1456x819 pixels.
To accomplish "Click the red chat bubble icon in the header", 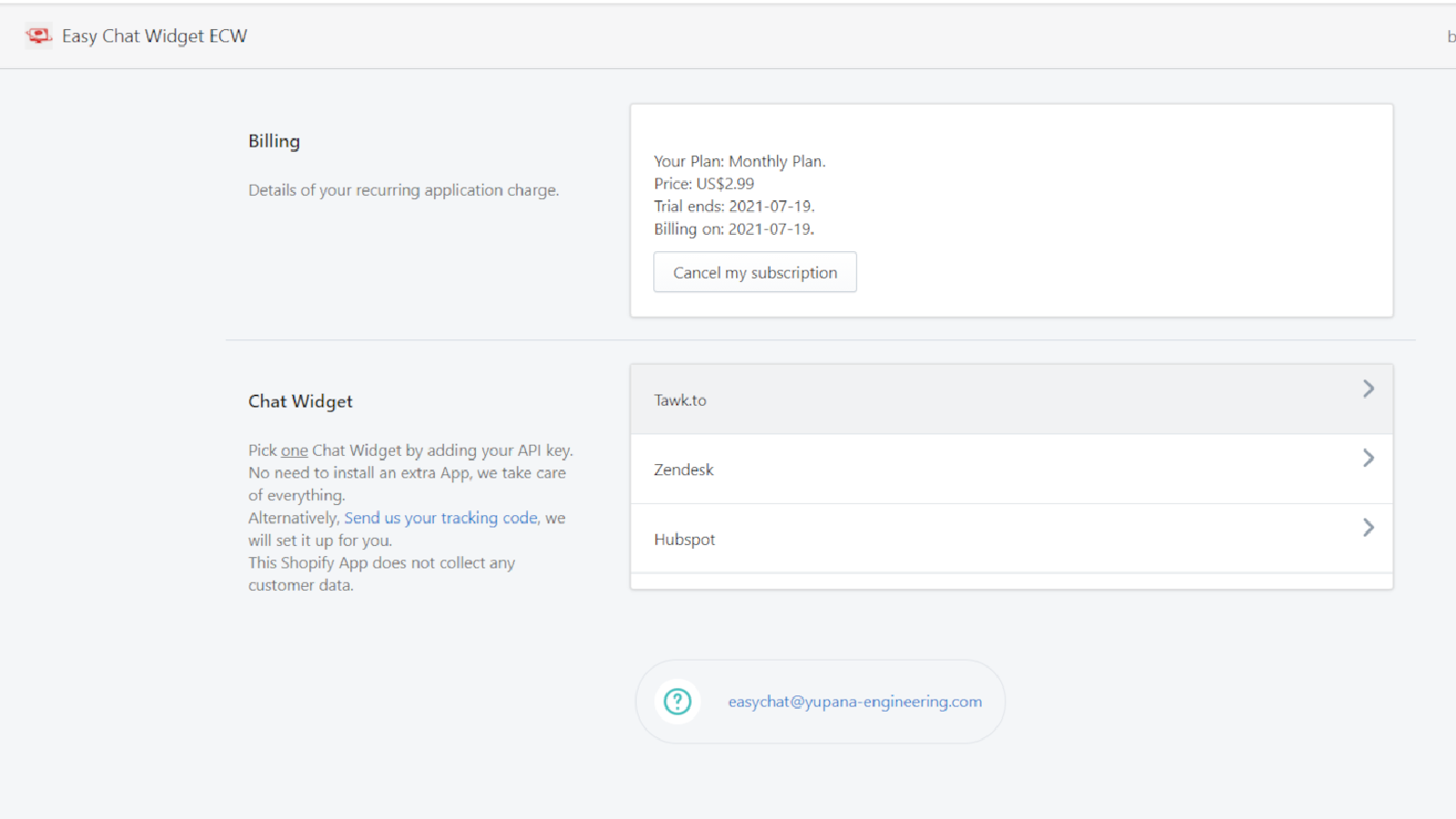I will [x=38, y=35].
